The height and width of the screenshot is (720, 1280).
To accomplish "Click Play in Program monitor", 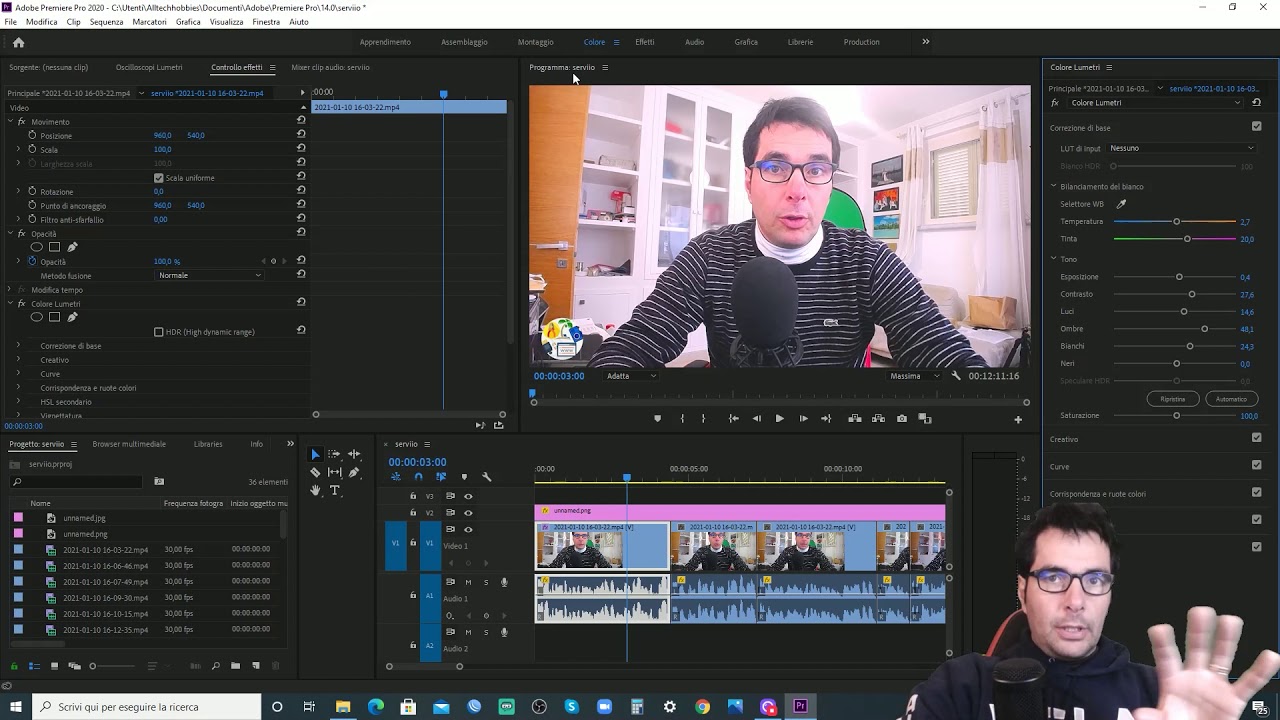I will (x=779, y=419).
